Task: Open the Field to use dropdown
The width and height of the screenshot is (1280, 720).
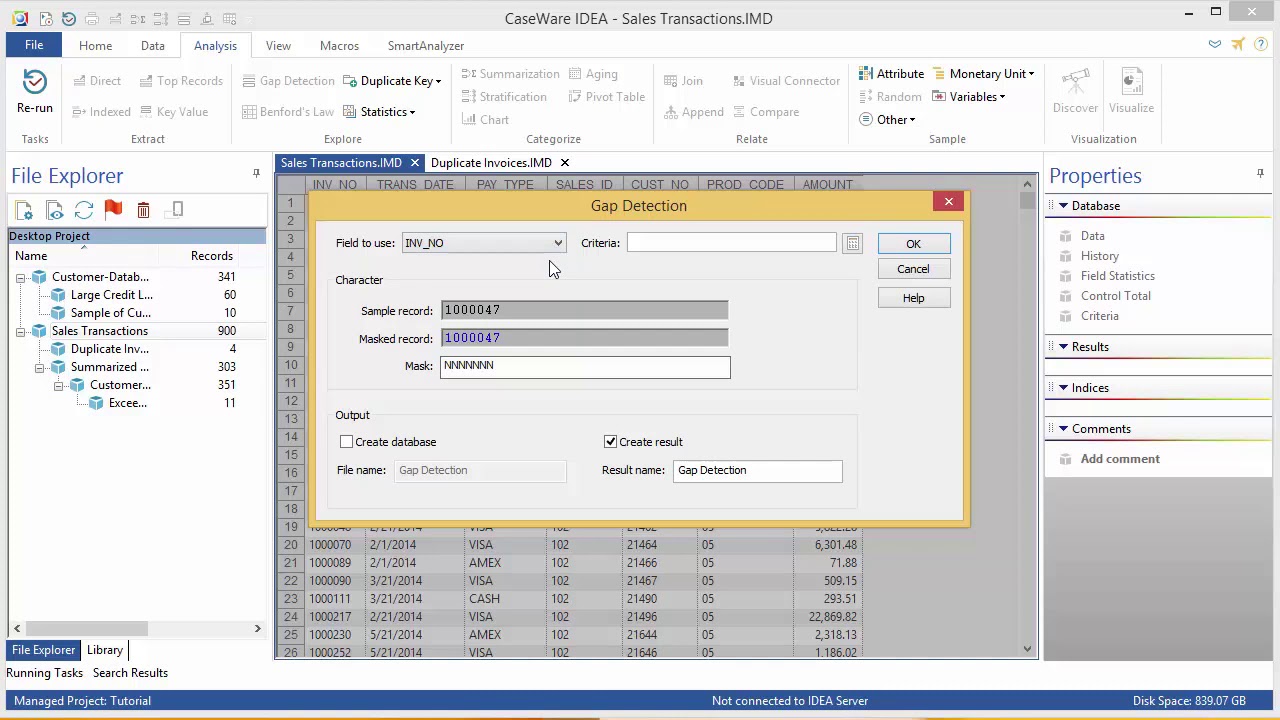Action: [x=484, y=243]
